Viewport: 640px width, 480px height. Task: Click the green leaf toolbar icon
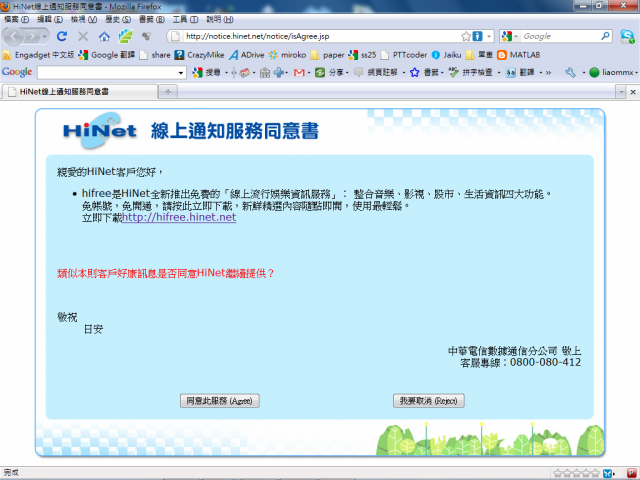coord(125,36)
